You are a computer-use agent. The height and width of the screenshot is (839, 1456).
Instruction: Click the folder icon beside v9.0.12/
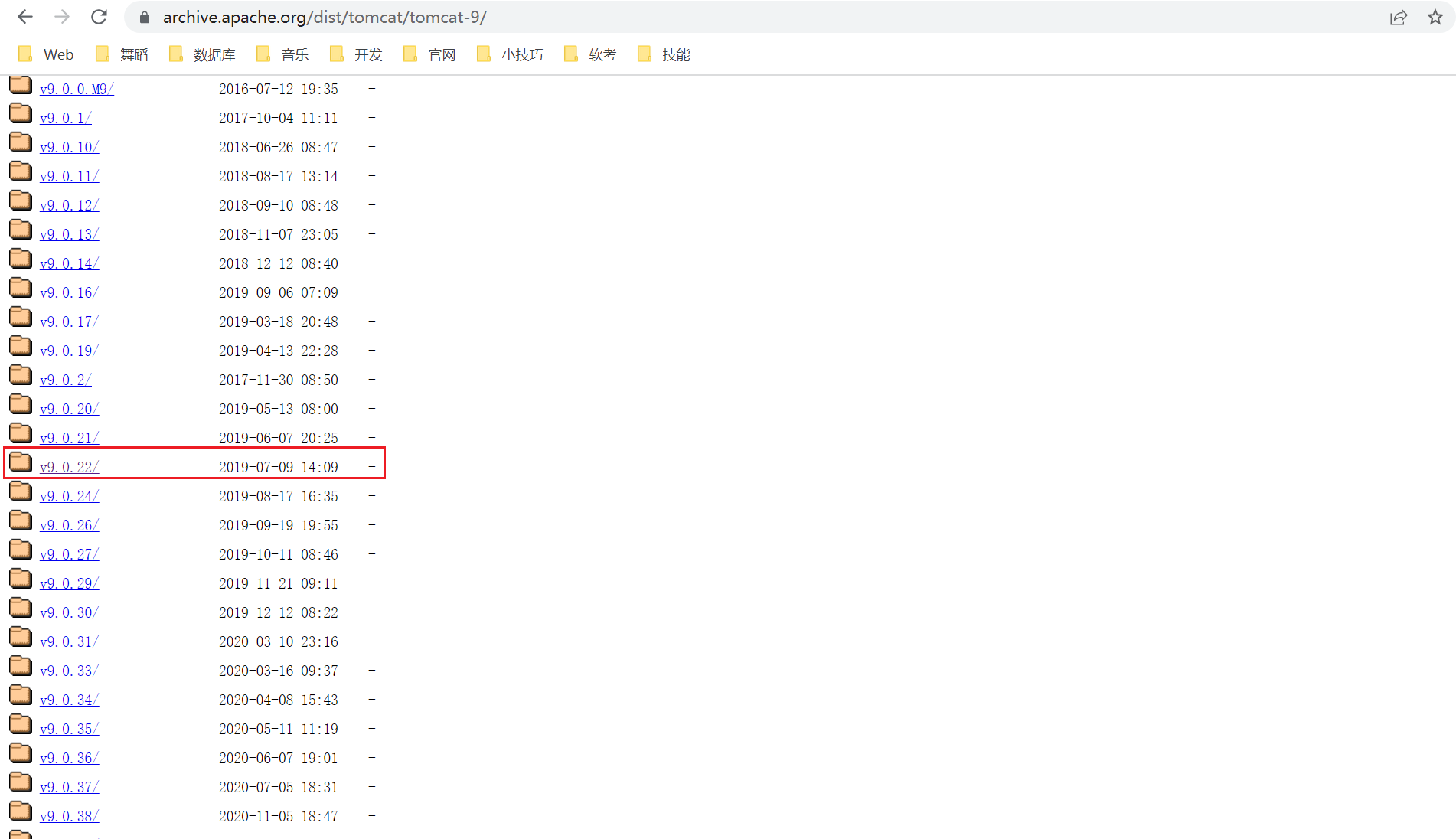[x=21, y=201]
